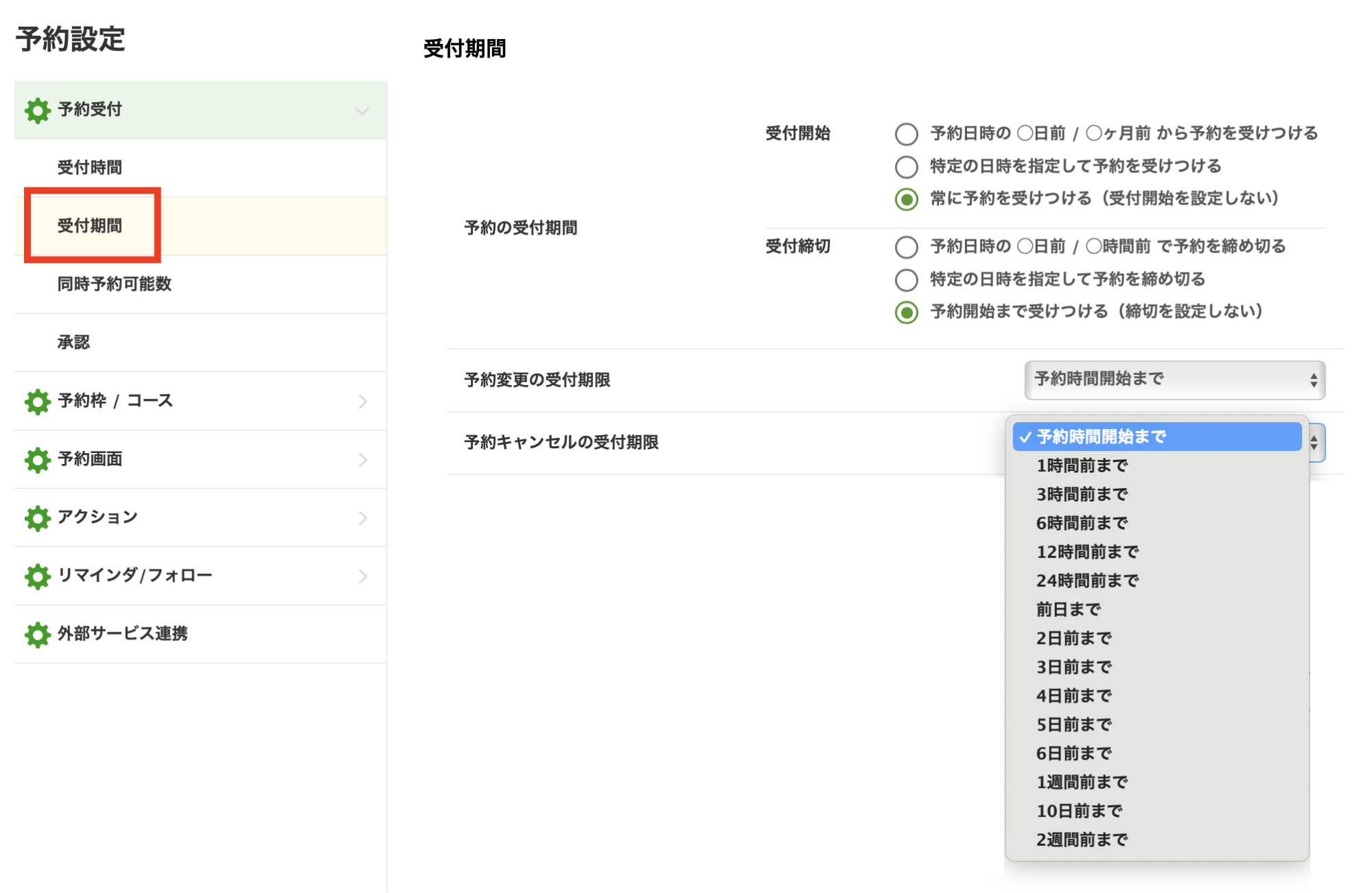Select 予約日時の○日前/○ヶ月前から予約を受けつける radio
The height and width of the screenshot is (893, 1372).
tap(906, 134)
